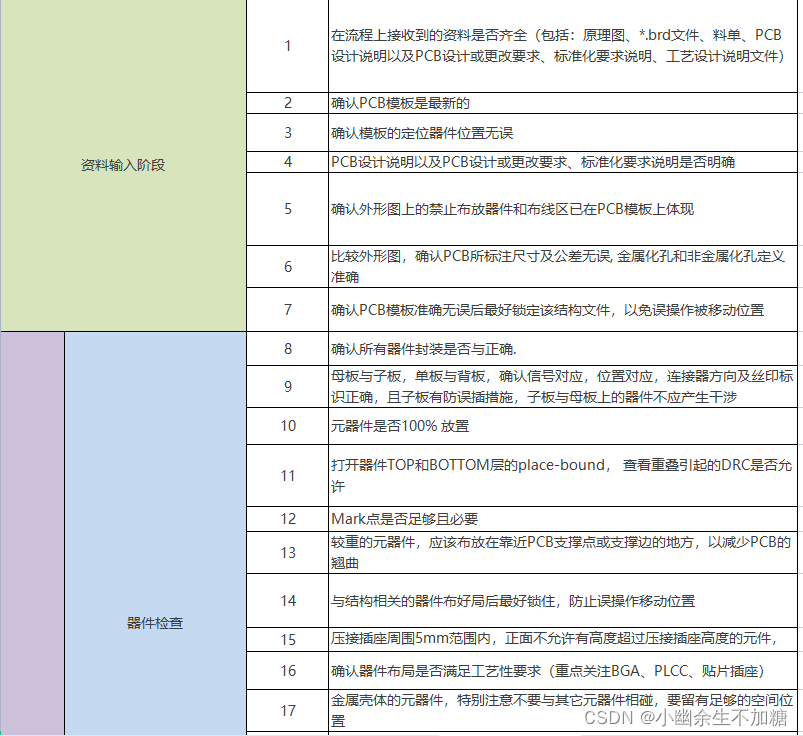Click row number 10 cell
Image resolution: width=803 pixels, height=736 pixels.
(287, 426)
